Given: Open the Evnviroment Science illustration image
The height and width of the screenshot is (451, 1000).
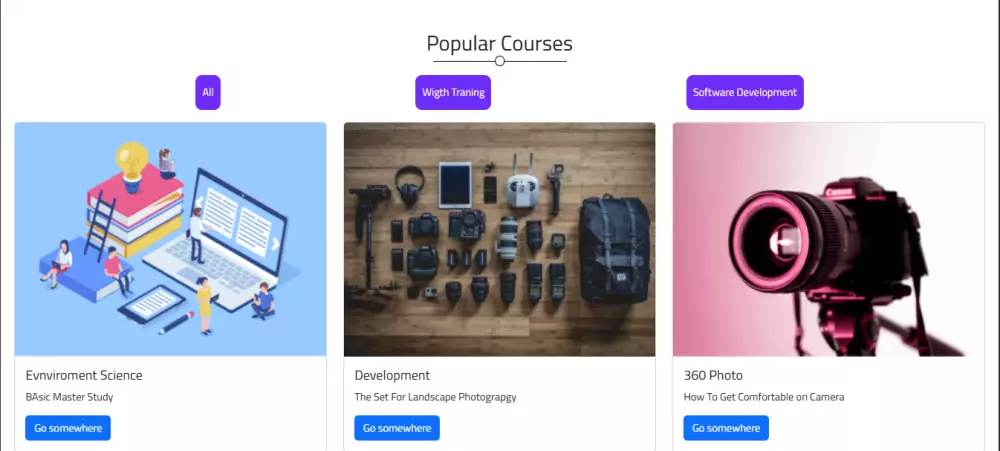Looking at the screenshot, I should coord(170,239).
